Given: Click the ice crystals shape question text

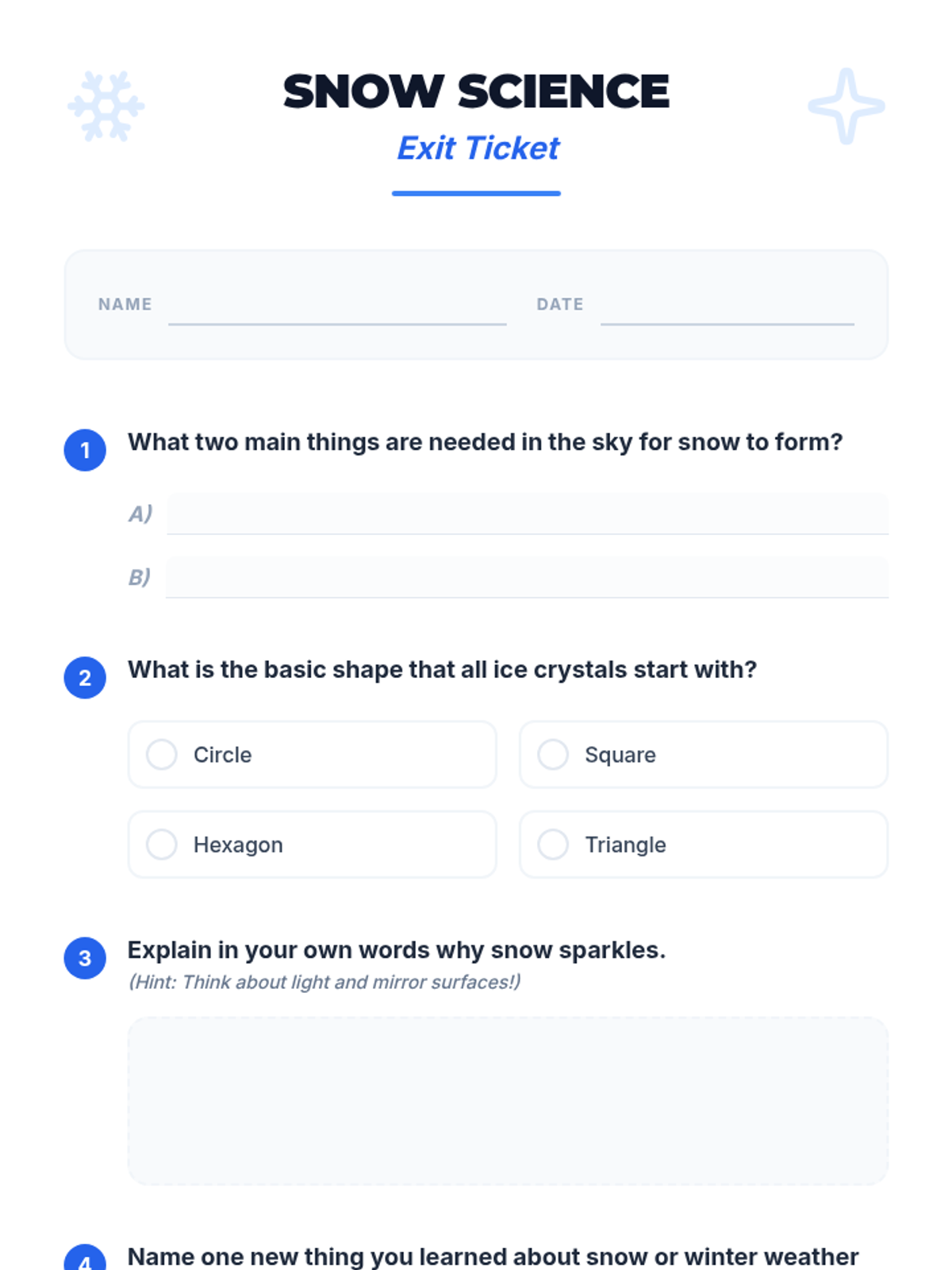Looking at the screenshot, I should 442,669.
